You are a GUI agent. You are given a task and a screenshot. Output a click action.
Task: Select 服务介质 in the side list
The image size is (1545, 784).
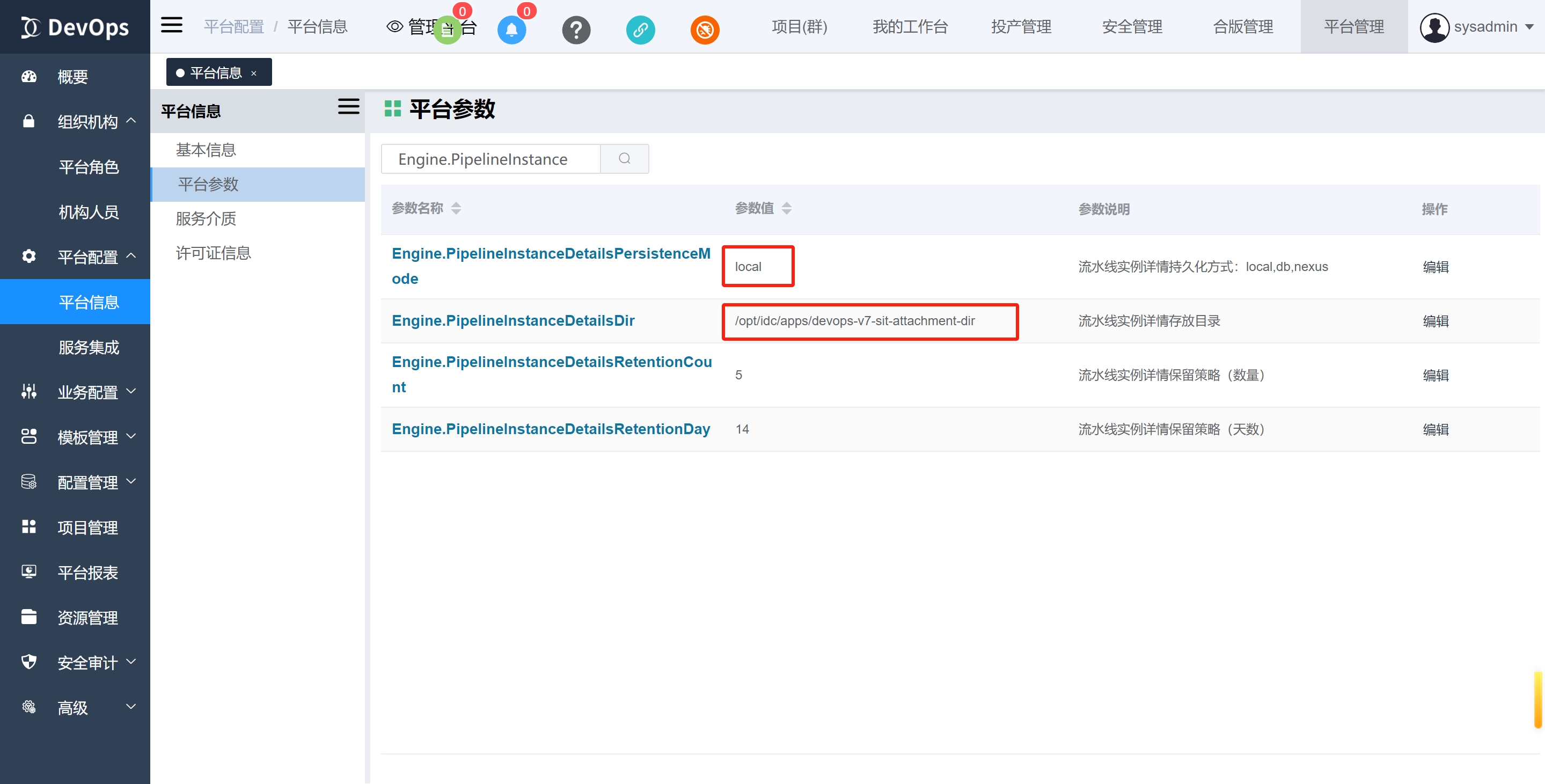point(206,218)
